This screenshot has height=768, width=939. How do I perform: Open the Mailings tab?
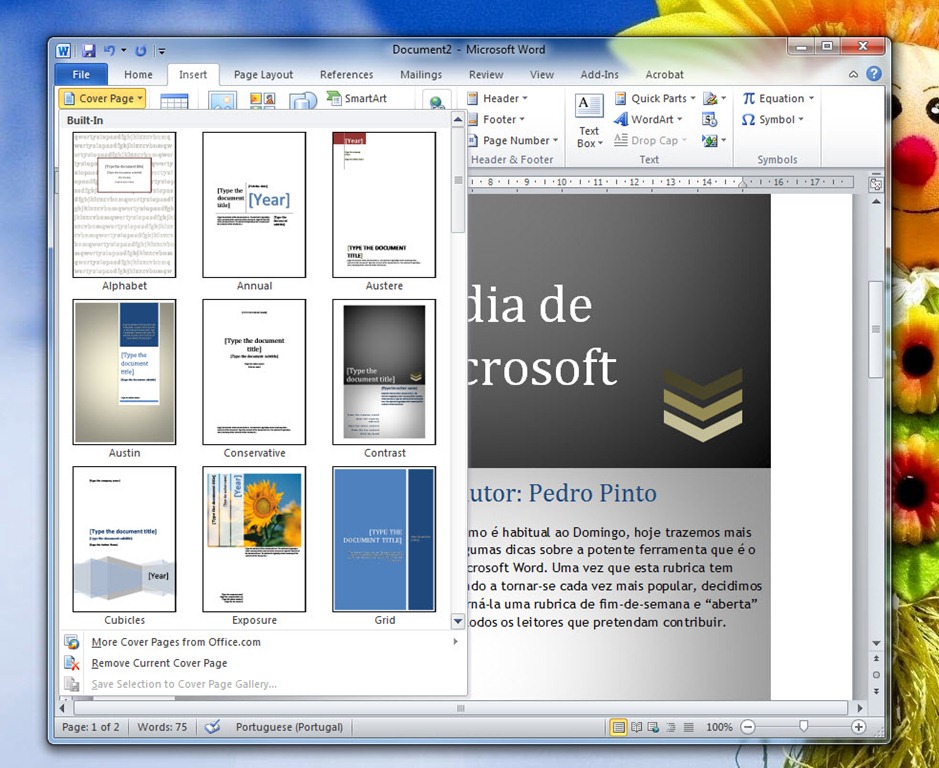coord(421,74)
